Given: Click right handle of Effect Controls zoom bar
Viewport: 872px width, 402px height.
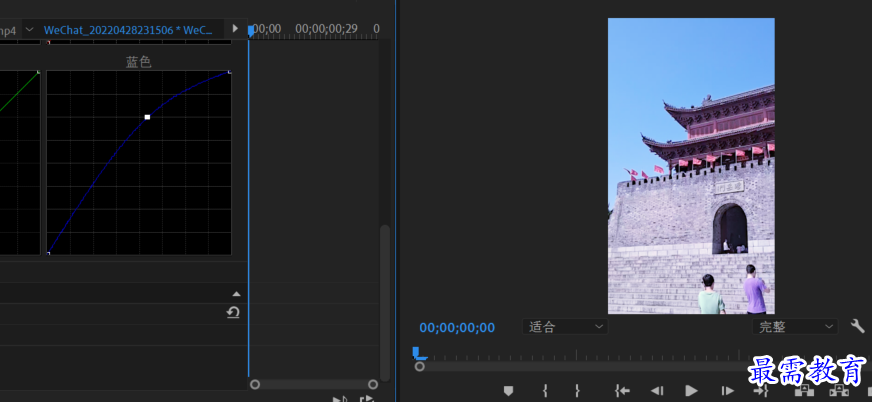Looking at the screenshot, I should pyautogui.click(x=373, y=384).
